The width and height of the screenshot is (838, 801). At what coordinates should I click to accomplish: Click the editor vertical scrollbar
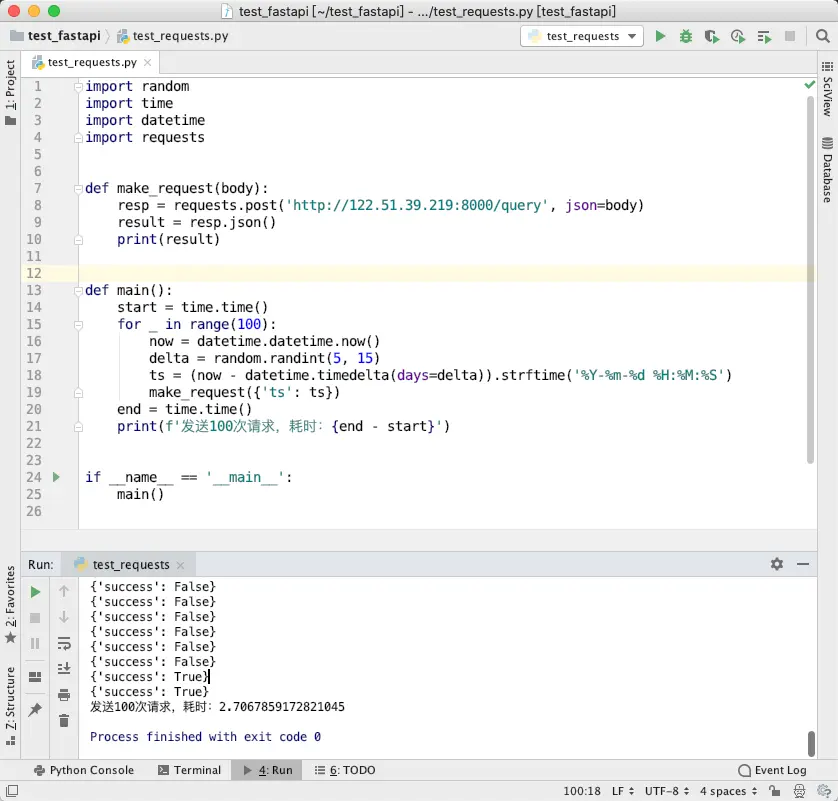pyautogui.click(x=810, y=279)
